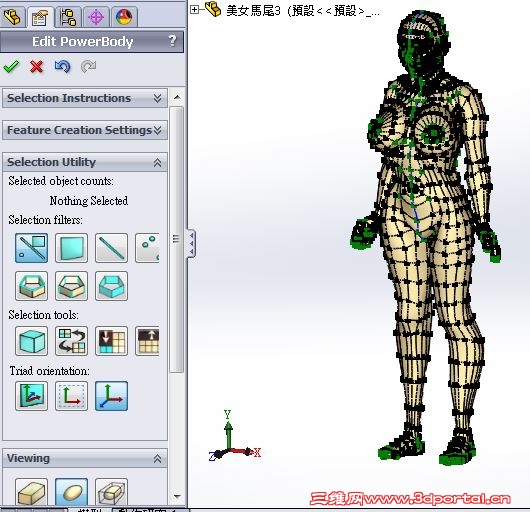530x512 pixels.
Task: Collapse the Selection Utility section
Action: [85, 162]
